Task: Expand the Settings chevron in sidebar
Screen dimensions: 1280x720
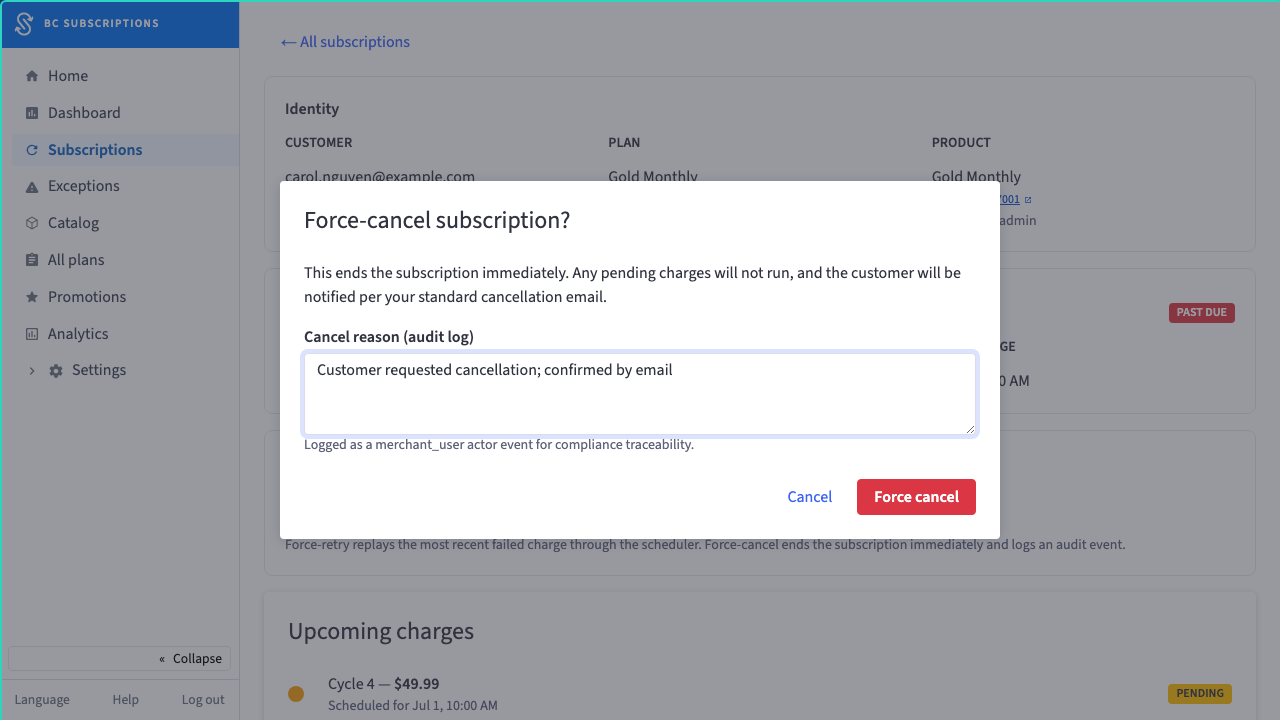Action: (x=32, y=371)
